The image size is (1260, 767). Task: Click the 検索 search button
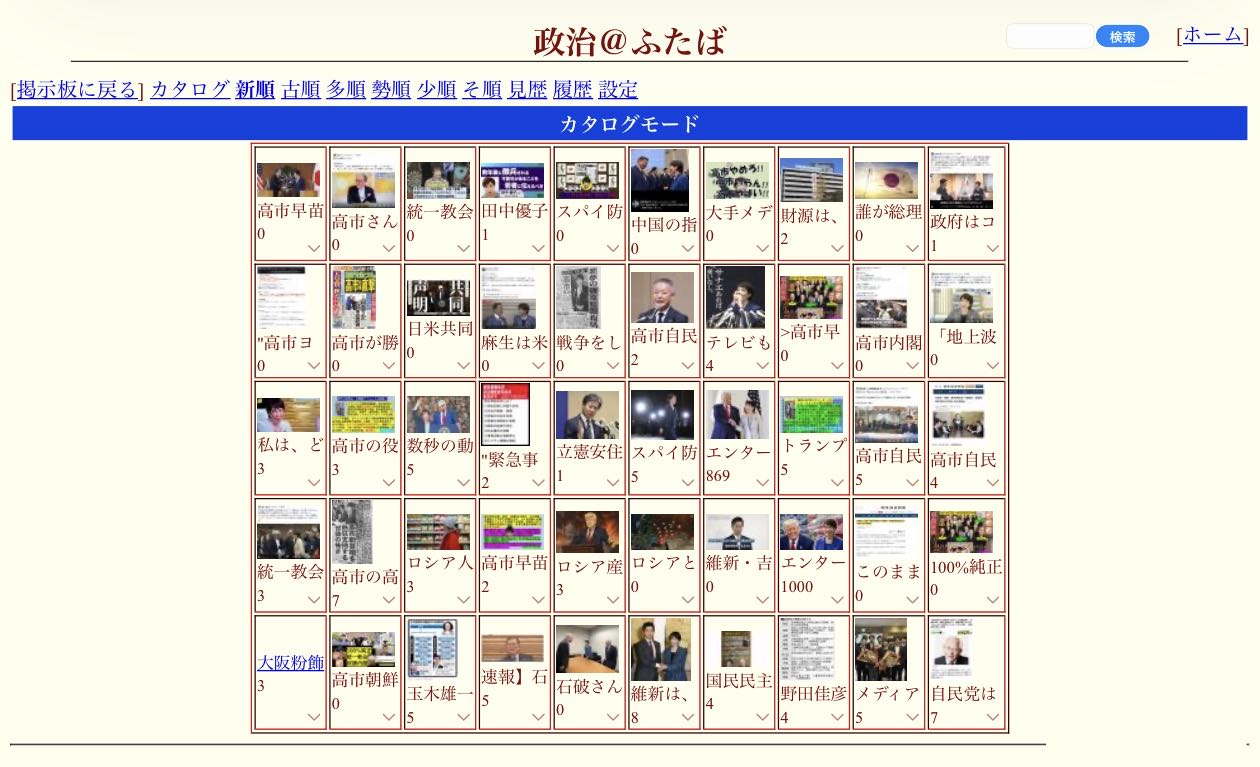(1122, 37)
